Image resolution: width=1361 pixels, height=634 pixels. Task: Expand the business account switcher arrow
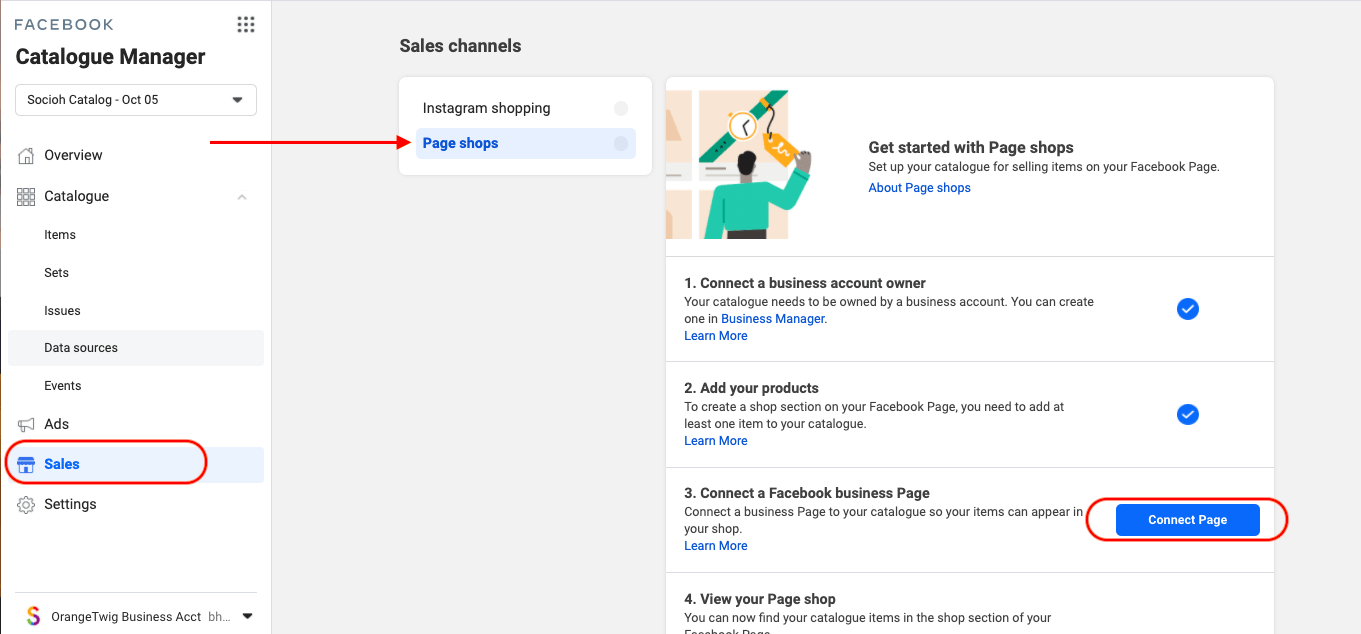tap(248, 616)
